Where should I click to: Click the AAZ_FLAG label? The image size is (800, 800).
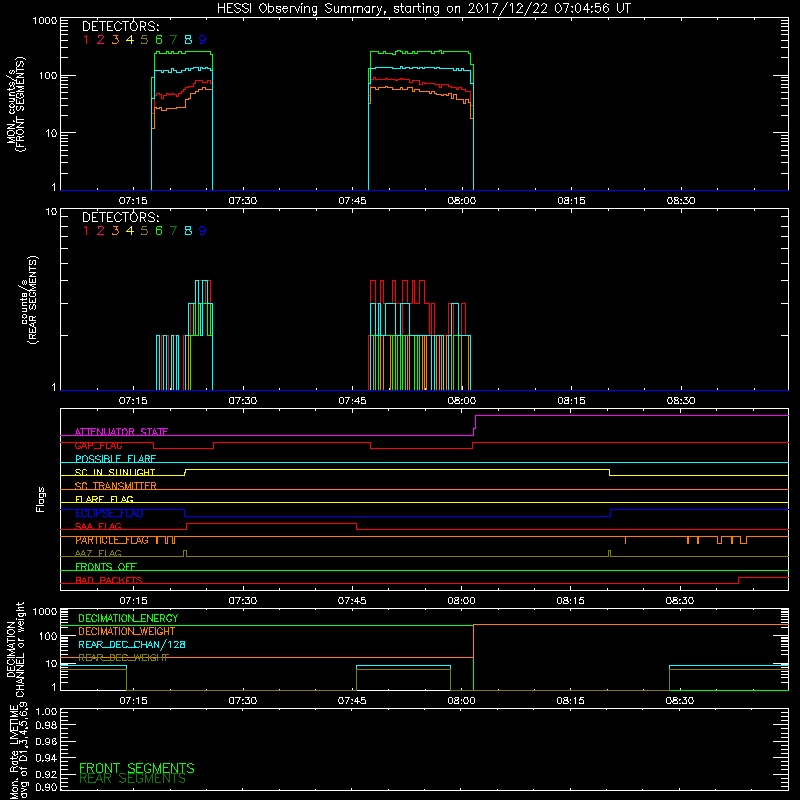point(98,553)
